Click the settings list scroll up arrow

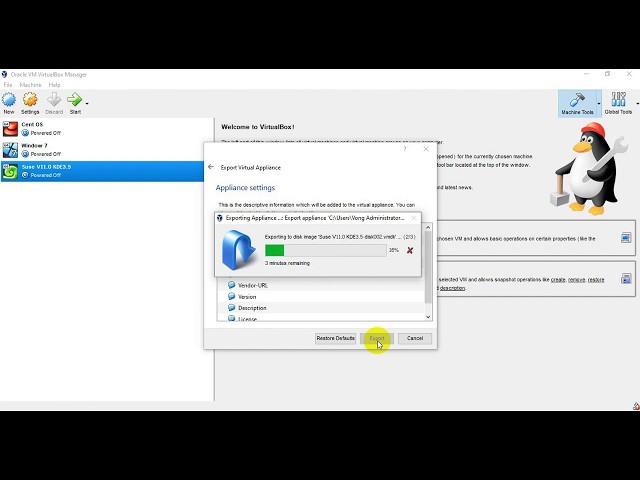pyautogui.click(x=428, y=227)
